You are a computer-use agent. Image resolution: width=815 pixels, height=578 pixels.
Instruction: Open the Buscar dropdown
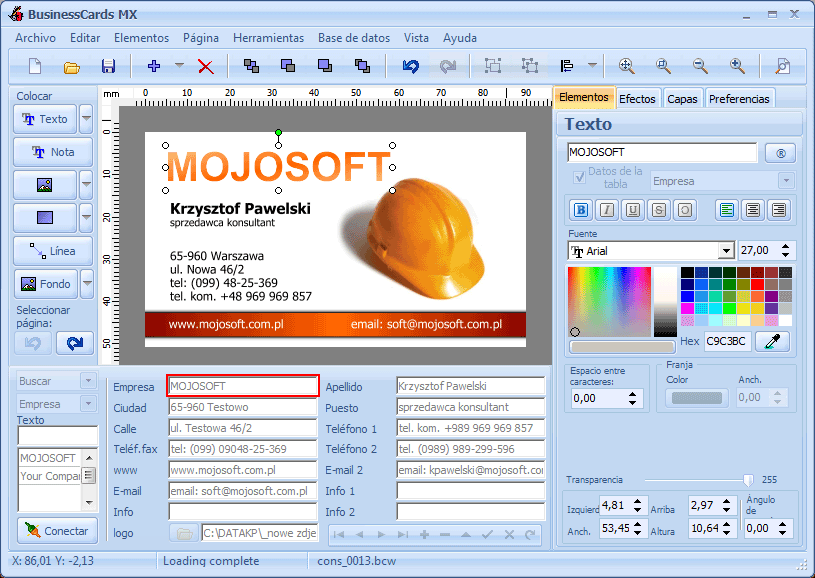(x=88, y=381)
